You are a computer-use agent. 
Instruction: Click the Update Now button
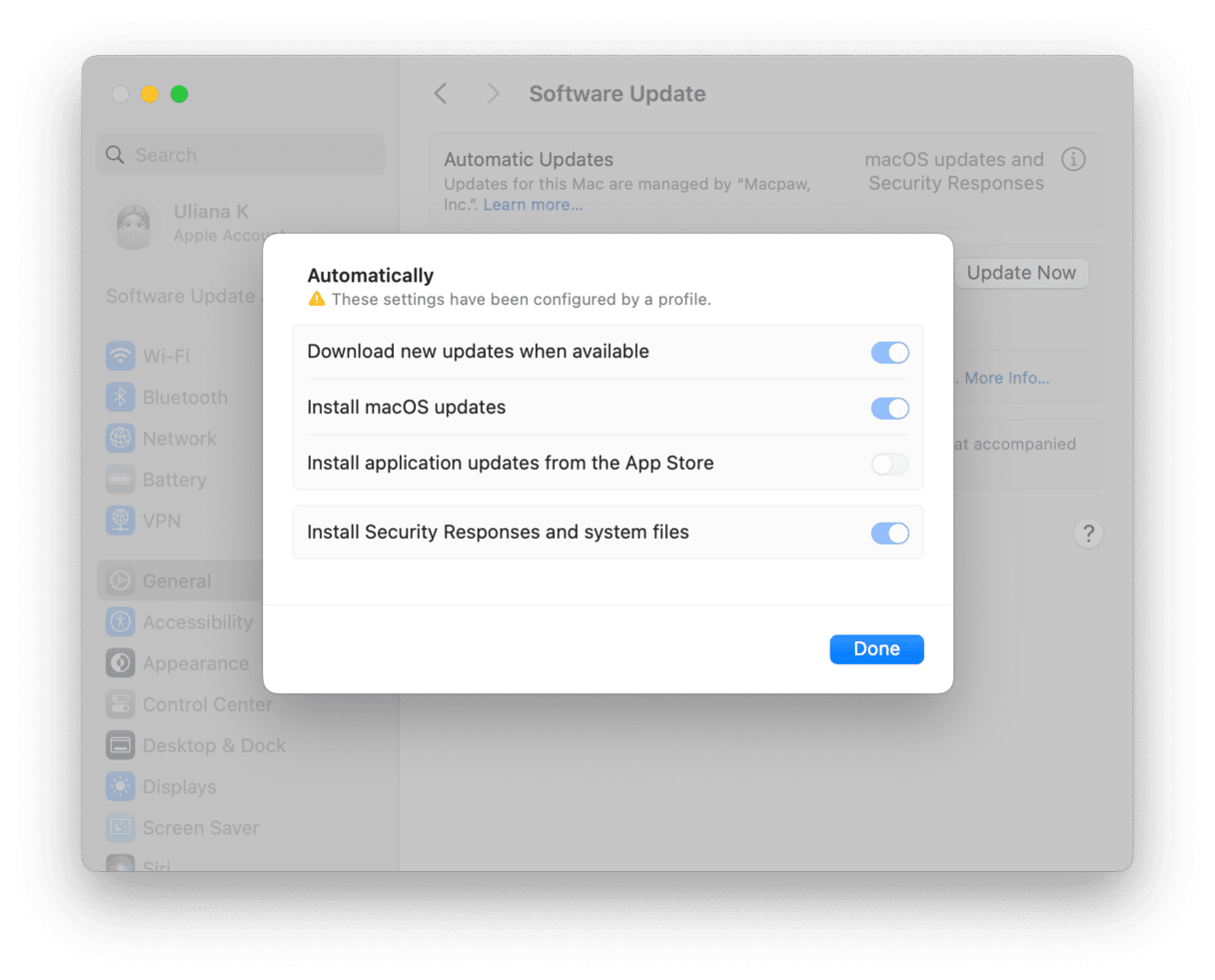coord(1021,273)
